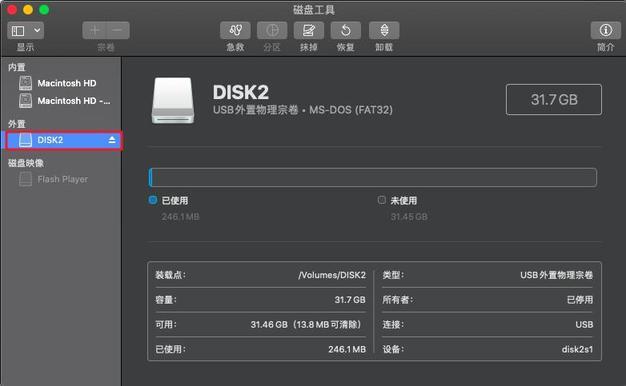
Task: Click the 未使用 legend indicator
Action: 382,200
